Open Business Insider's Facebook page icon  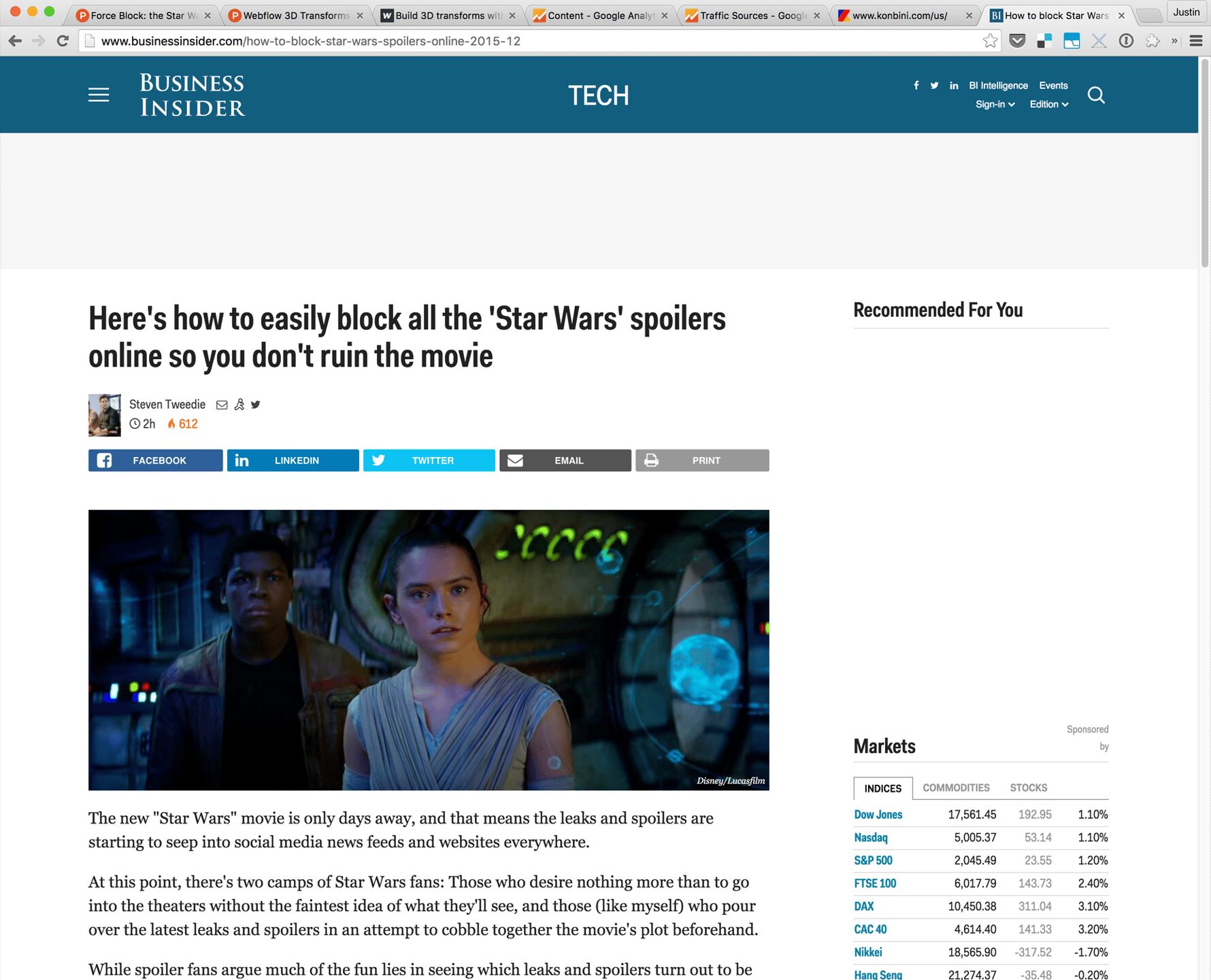916,86
